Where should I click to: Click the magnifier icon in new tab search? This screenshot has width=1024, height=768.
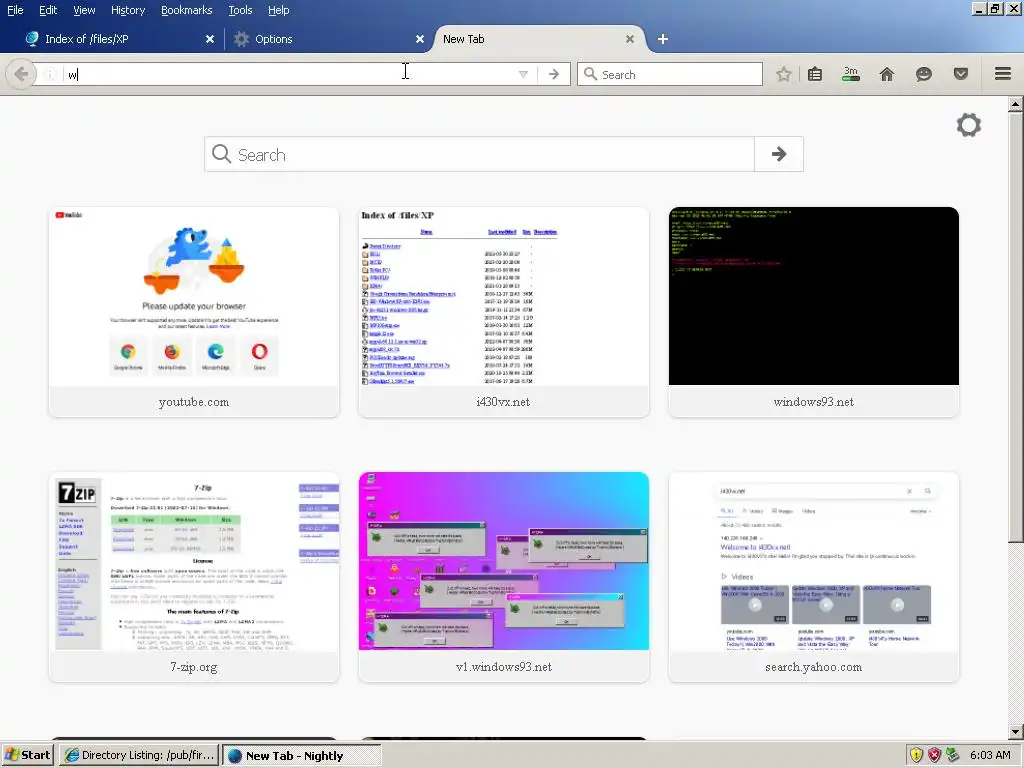point(221,154)
